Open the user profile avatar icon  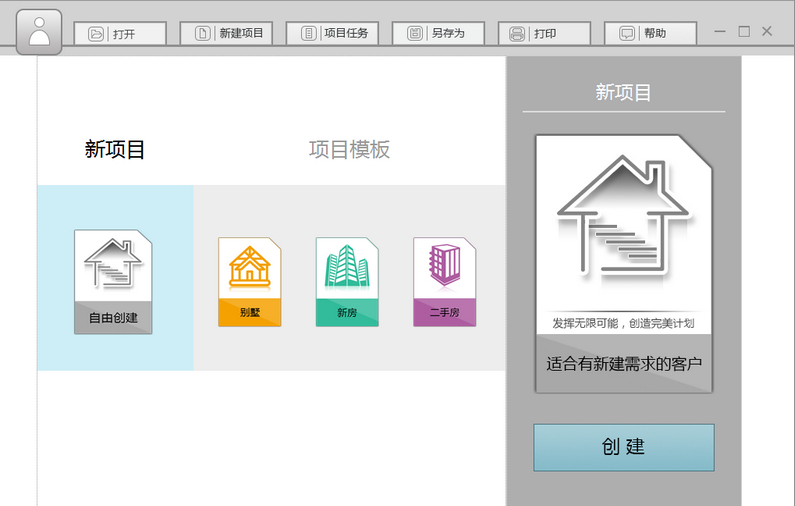39,32
